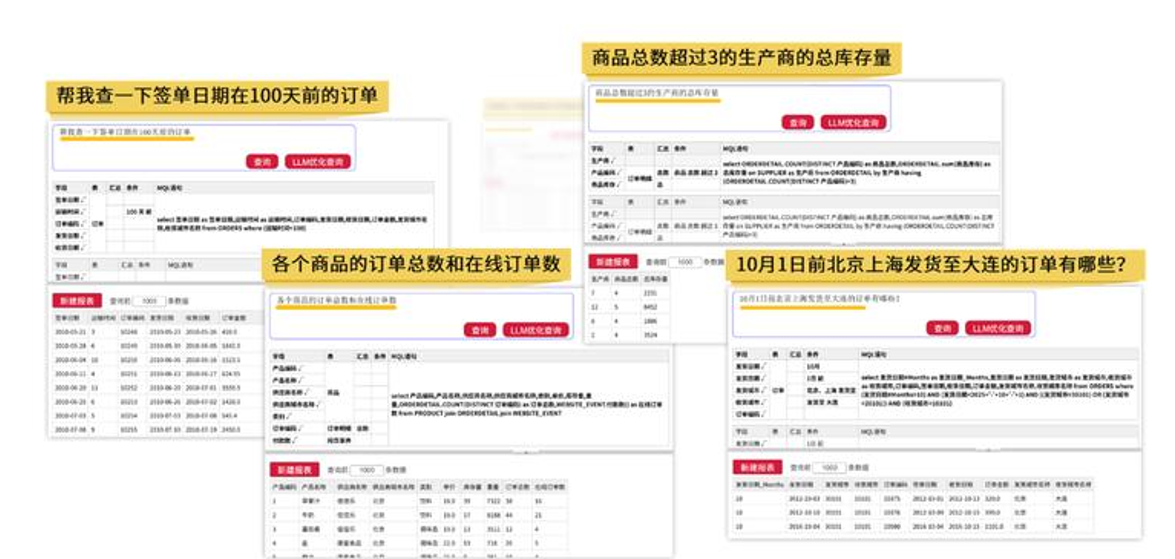Click inventory value 8452 in 总库存量 results
Viewport: 1175px width, 559px height.
[650, 307]
